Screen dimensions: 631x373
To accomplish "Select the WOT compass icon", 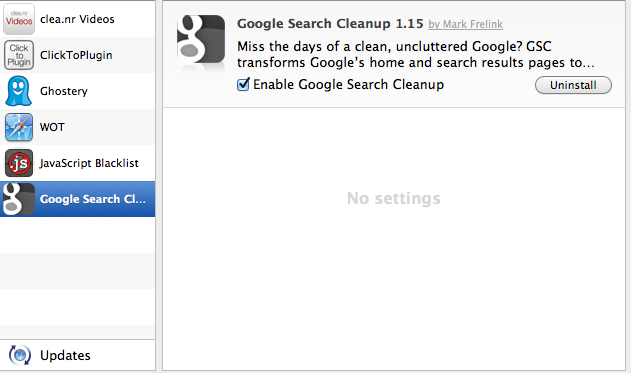I will tap(19, 127).
